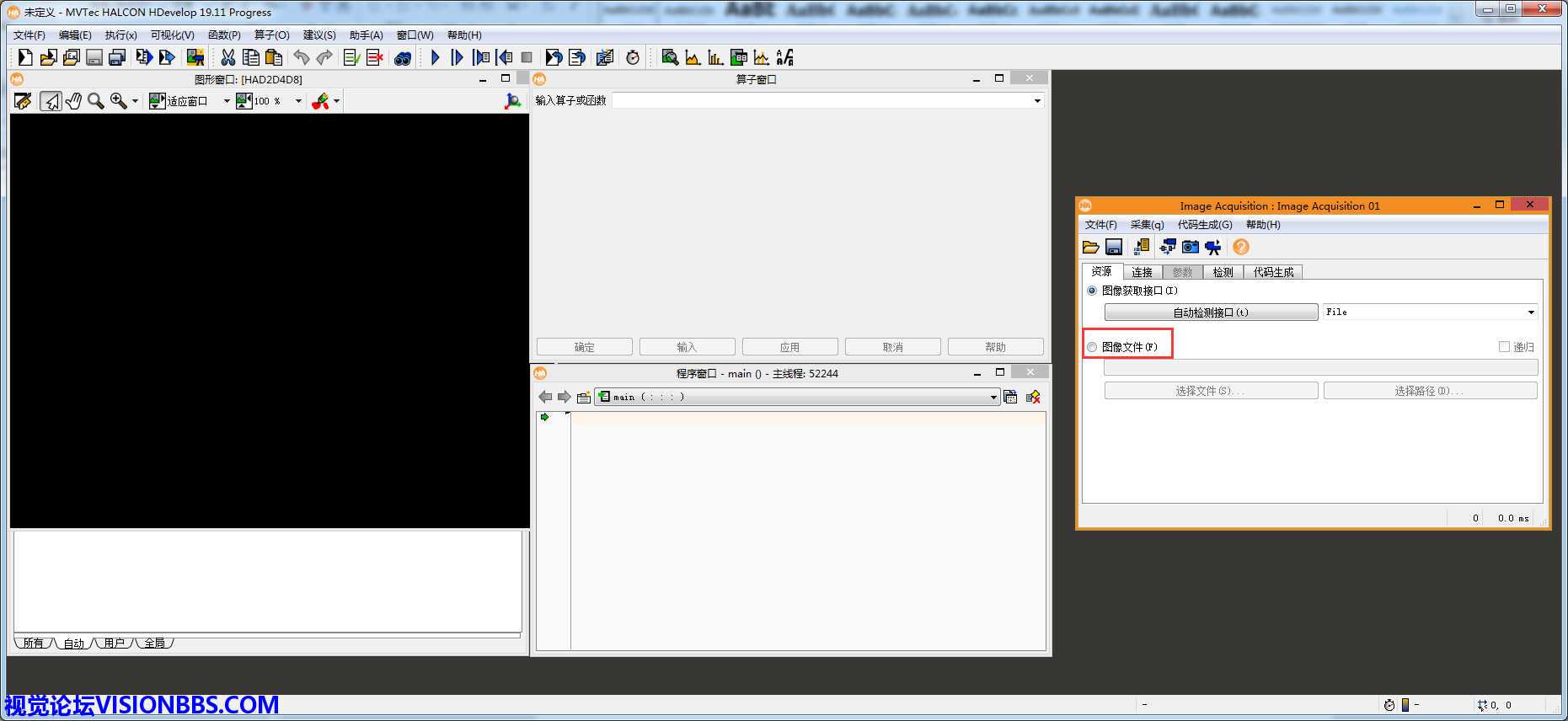Switch to the 代码生成 tab
Screen dimensions: 1568x721
coord(1273,272)
